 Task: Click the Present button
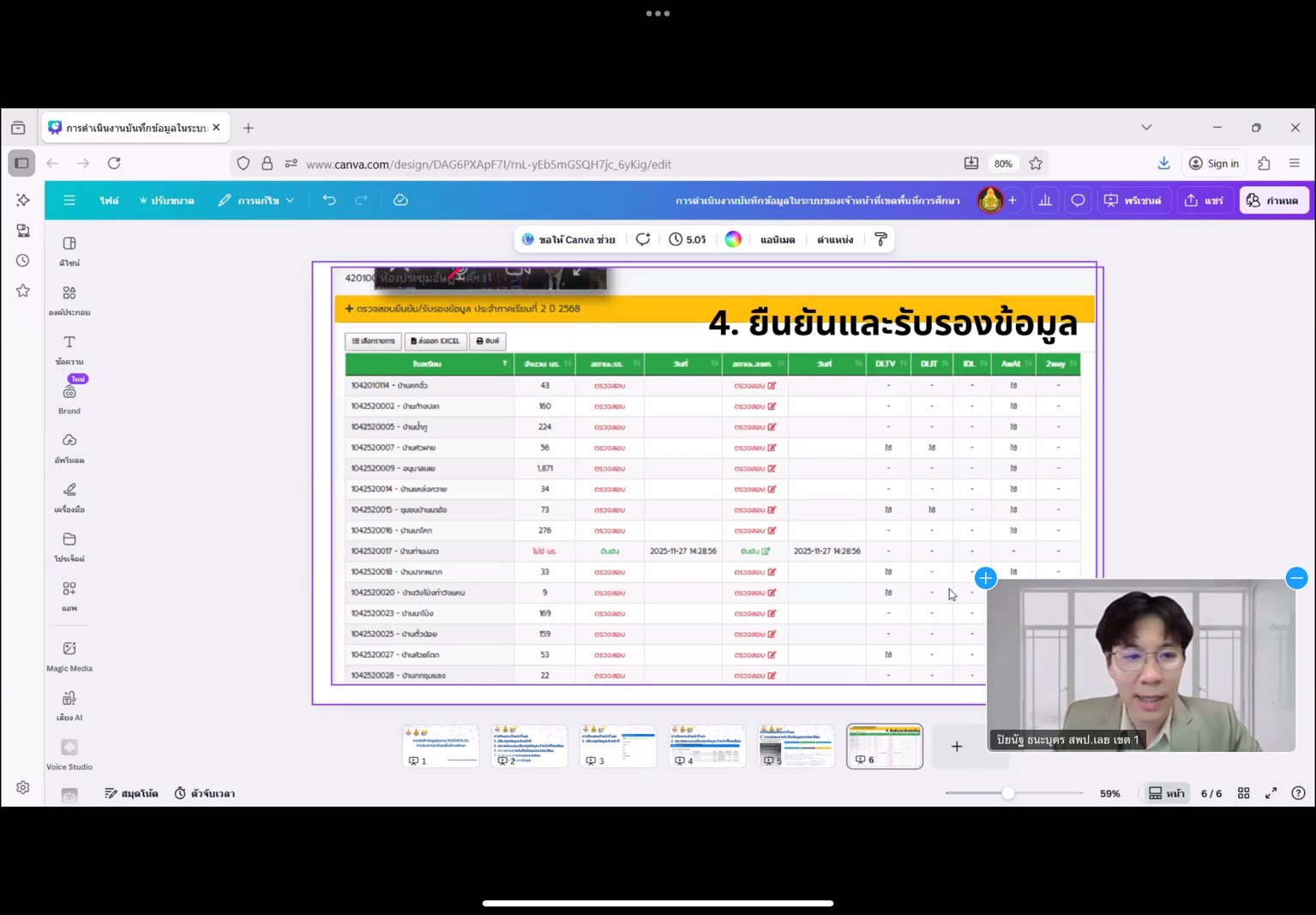(x=1133, y=200)
